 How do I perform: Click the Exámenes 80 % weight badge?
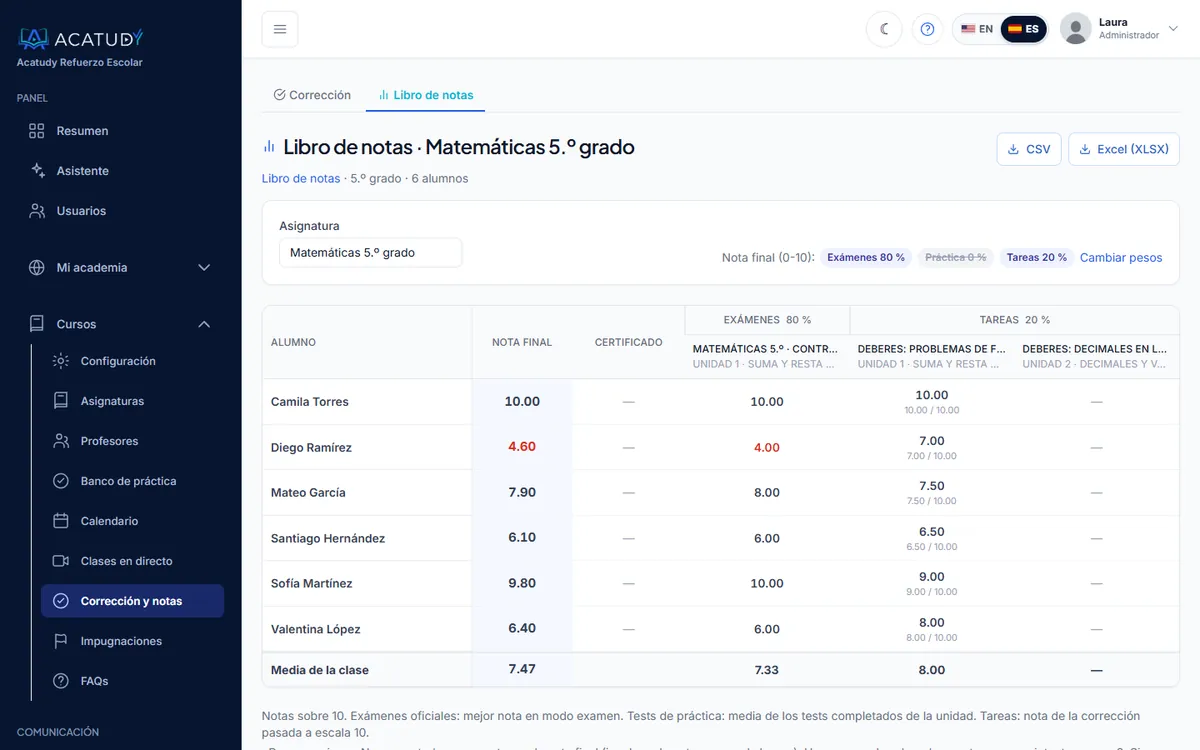(866, 257)
